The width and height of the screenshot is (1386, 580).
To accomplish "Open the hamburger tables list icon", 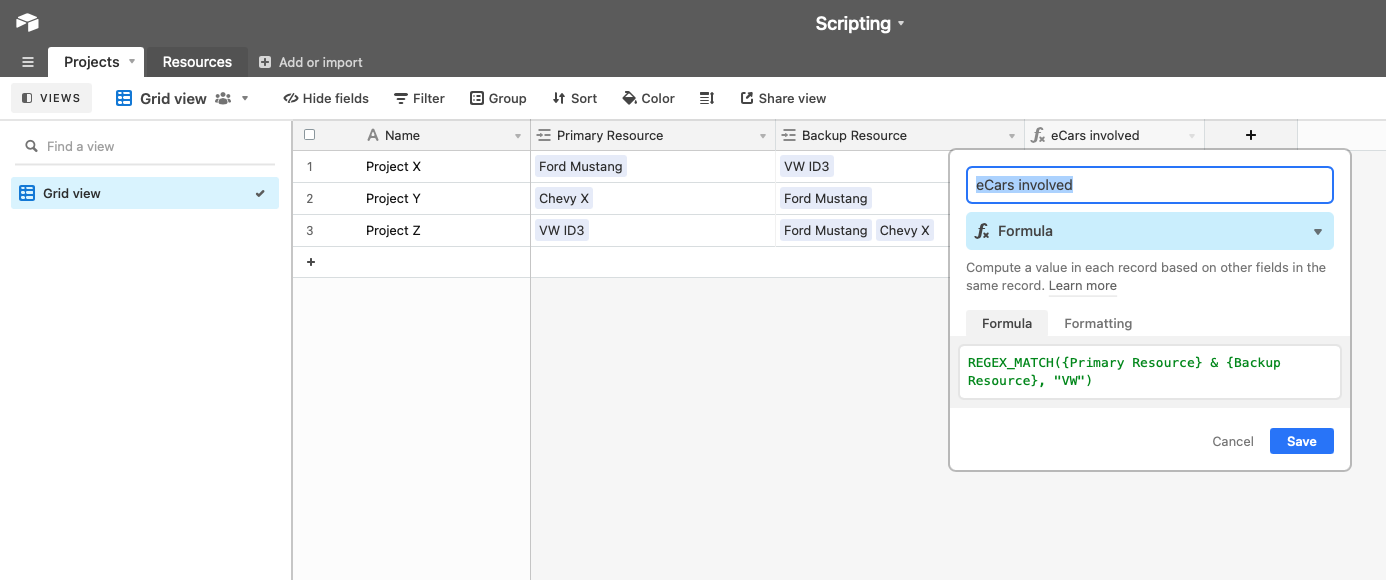I will [x=28, y=62].
